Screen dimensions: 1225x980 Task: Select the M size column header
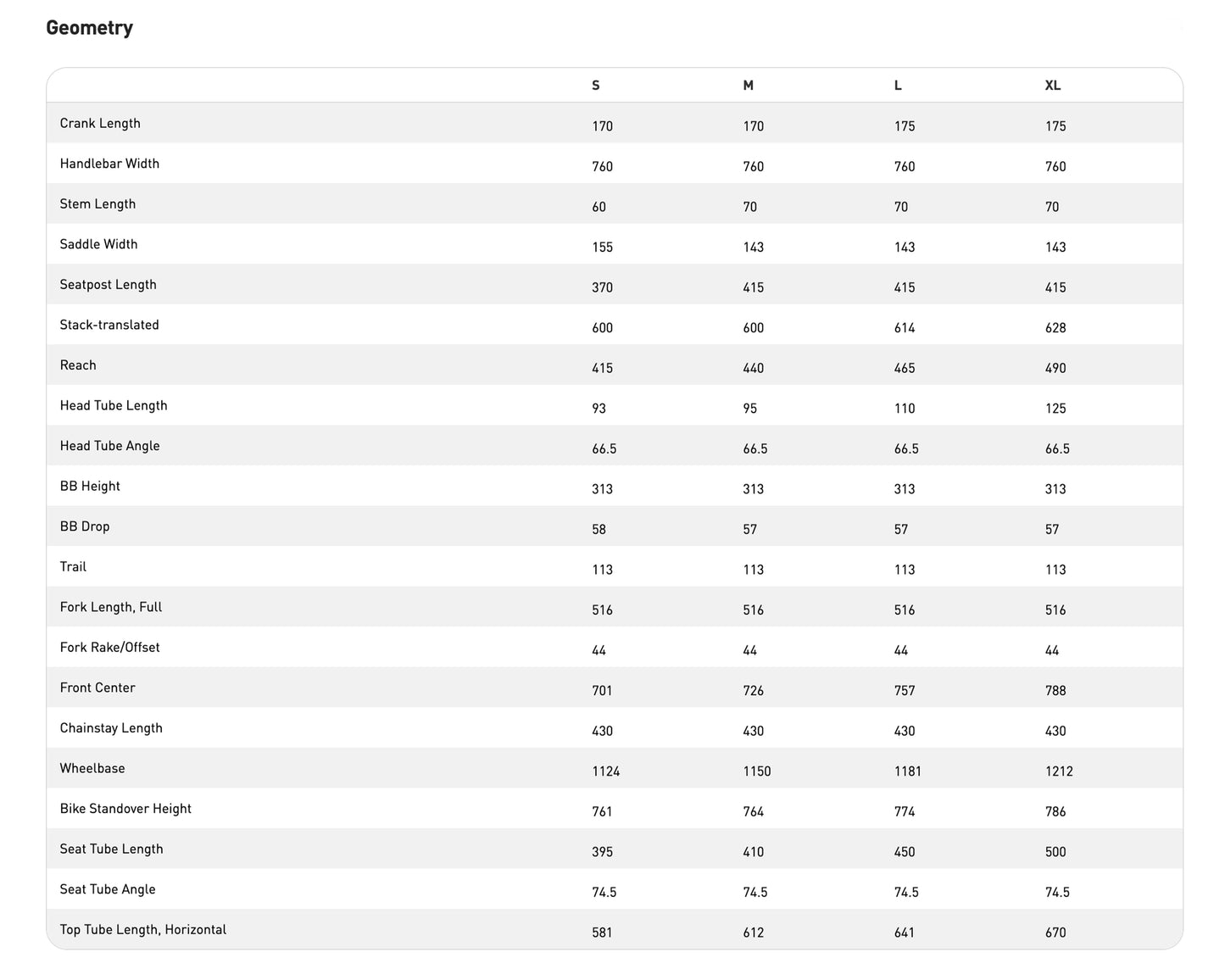coord(748,86)
